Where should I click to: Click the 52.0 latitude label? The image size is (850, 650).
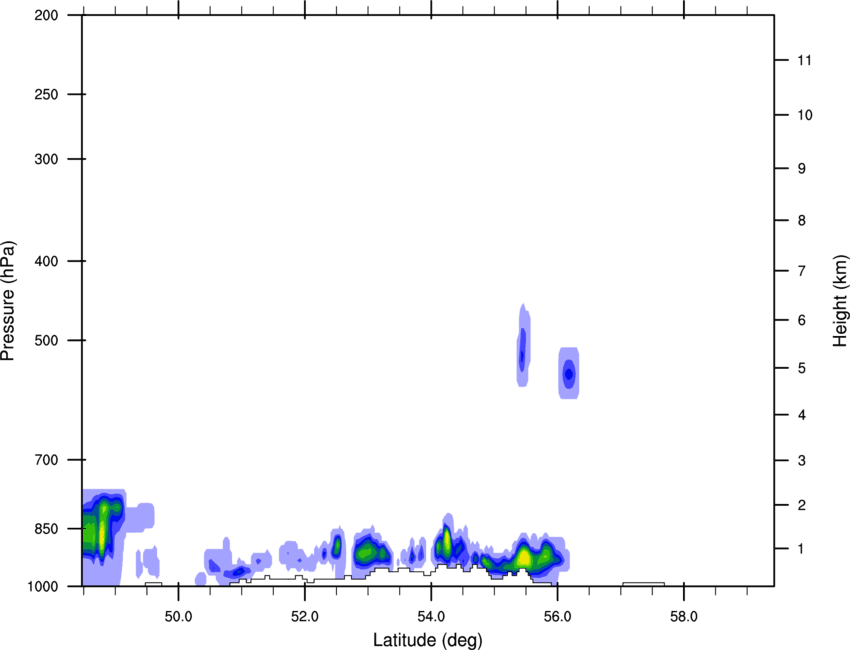[305, 617]
